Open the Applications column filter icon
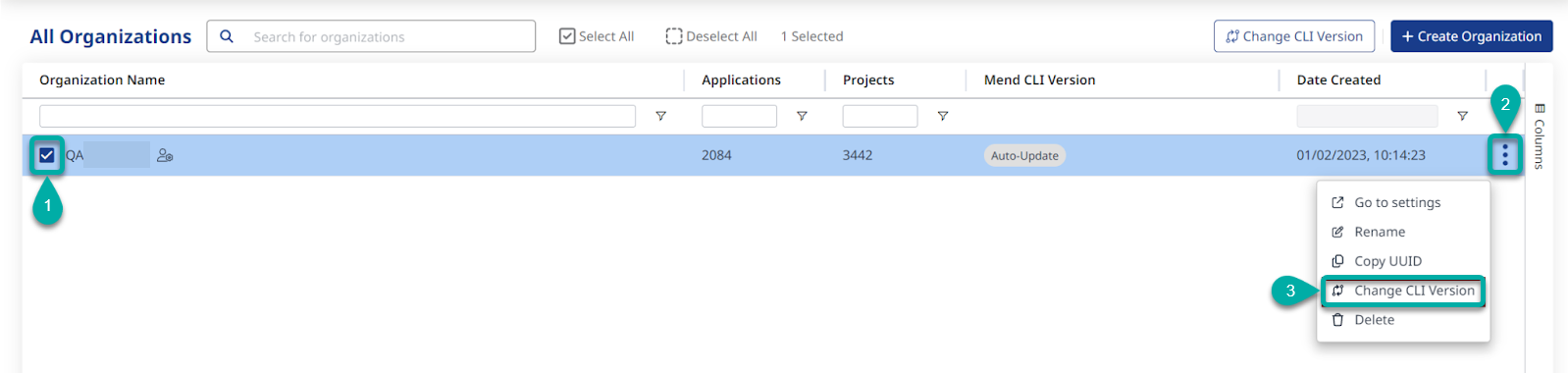This screenshot has height=373, width=1568. (802, 116)
